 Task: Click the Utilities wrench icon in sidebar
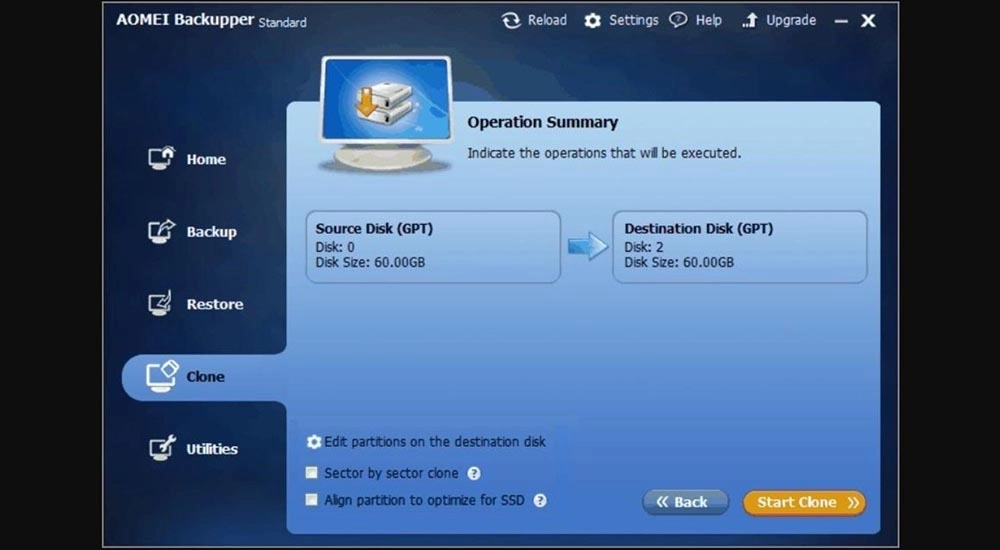(162, 448)
